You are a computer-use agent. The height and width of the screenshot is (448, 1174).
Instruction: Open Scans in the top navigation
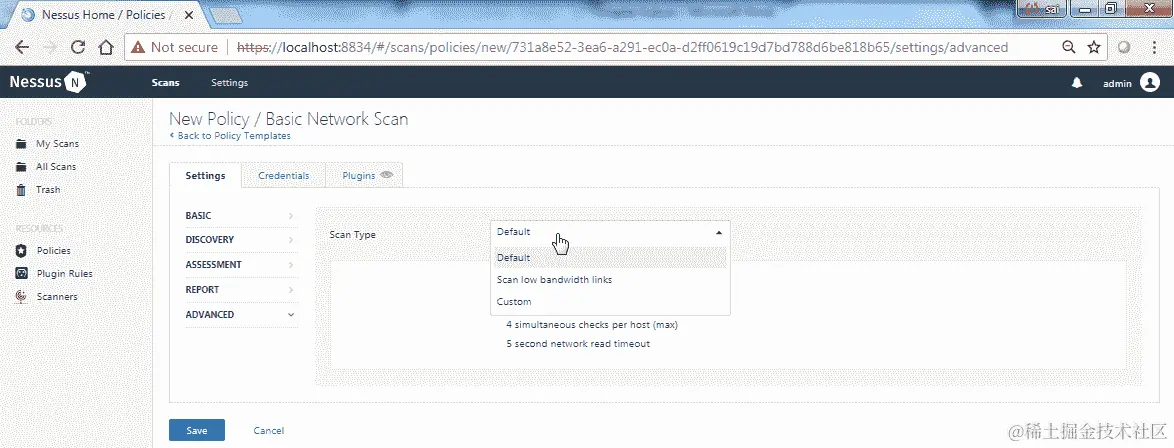(165, 82)
